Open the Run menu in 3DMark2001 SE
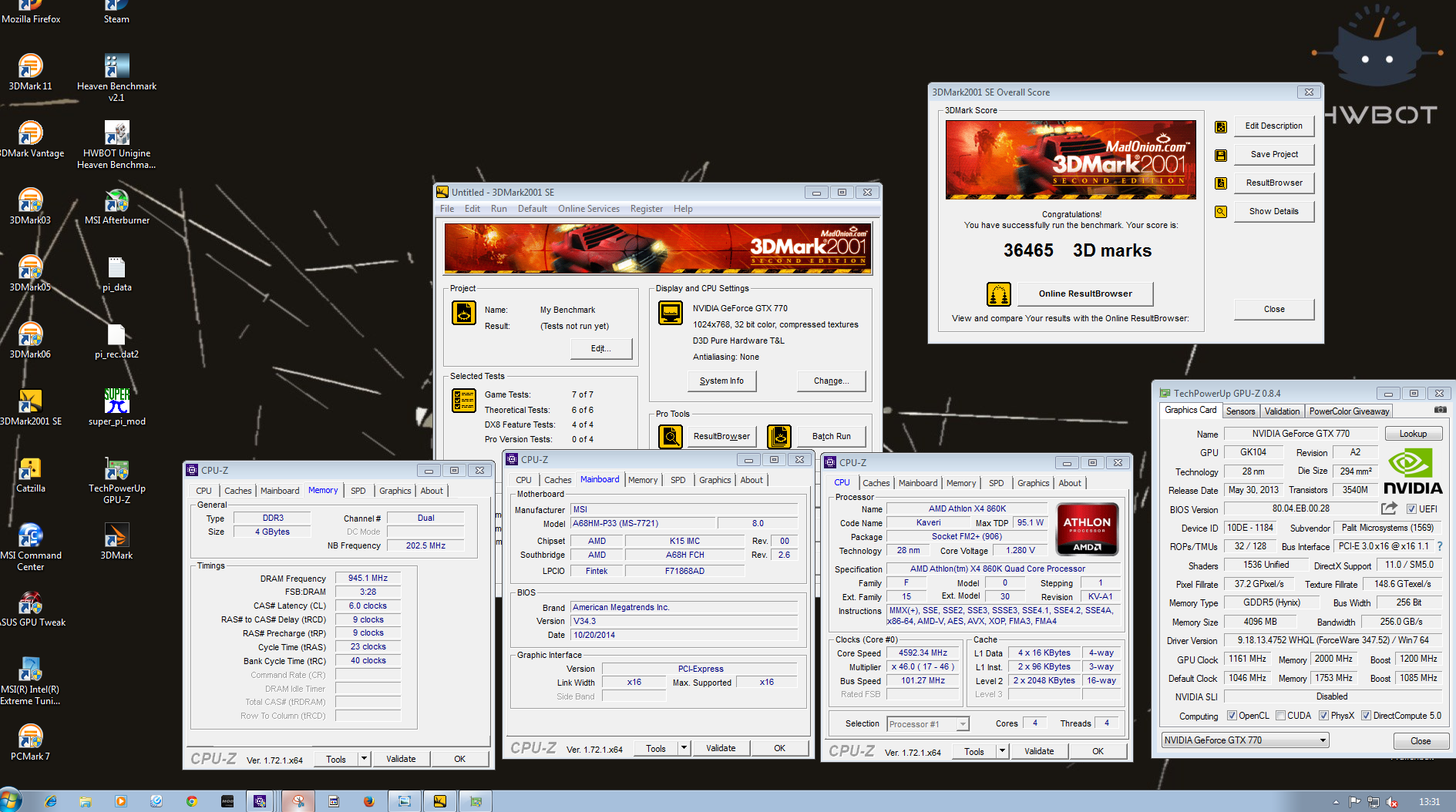Viewport: 1456px width, 812px height. tap(499, 209)
